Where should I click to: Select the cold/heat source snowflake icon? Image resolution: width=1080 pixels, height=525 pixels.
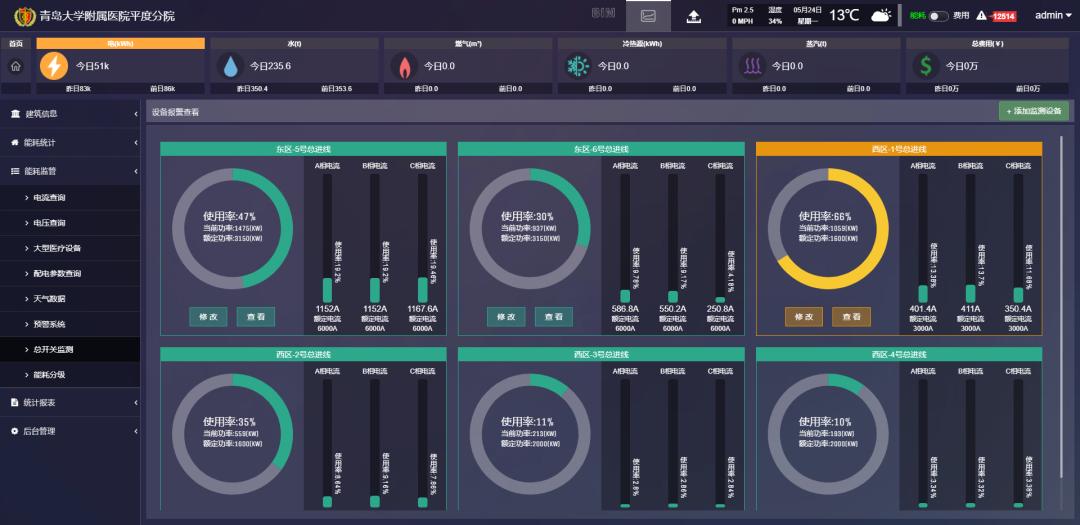(578, 66)
